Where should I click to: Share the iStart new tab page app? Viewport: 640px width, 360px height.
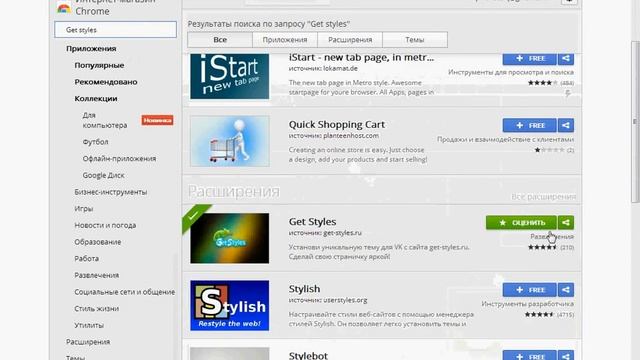[x=566, y=59]
